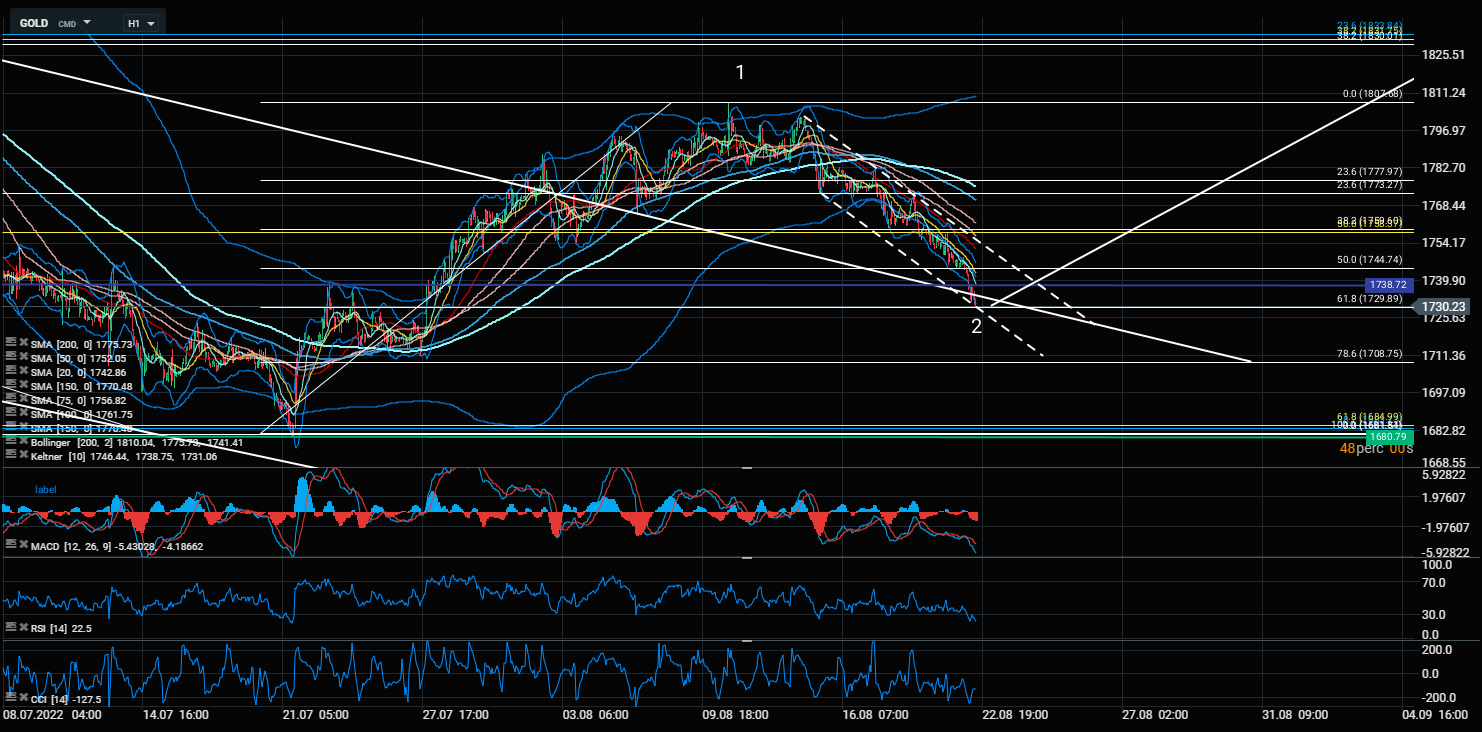Screen dimensions: 1482x732
Task: Expand the GOLD symbol dropdown
Action: pyautogui.click(x=87, y=22)
